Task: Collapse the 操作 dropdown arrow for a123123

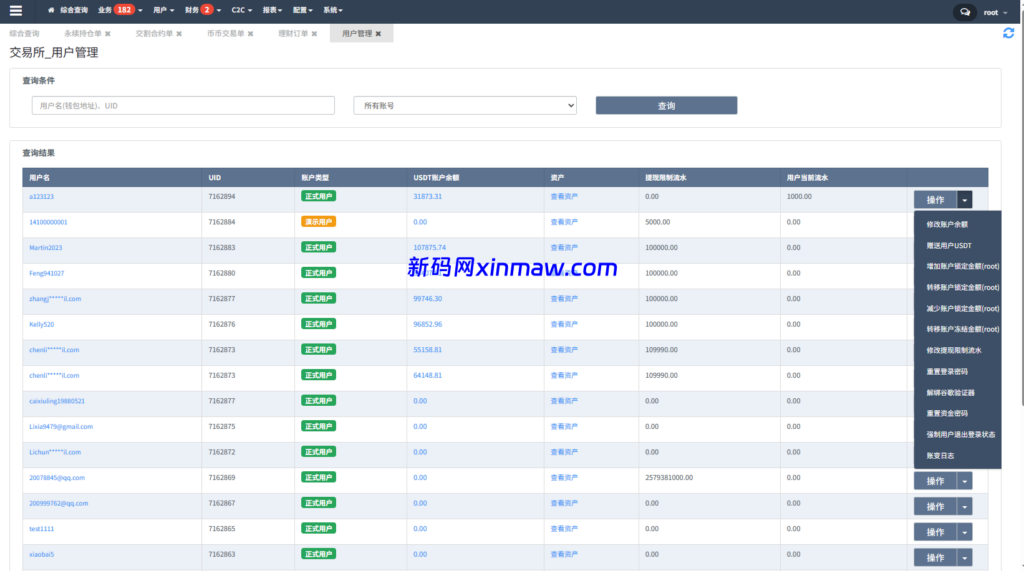Action: click(x=965, y=200)
